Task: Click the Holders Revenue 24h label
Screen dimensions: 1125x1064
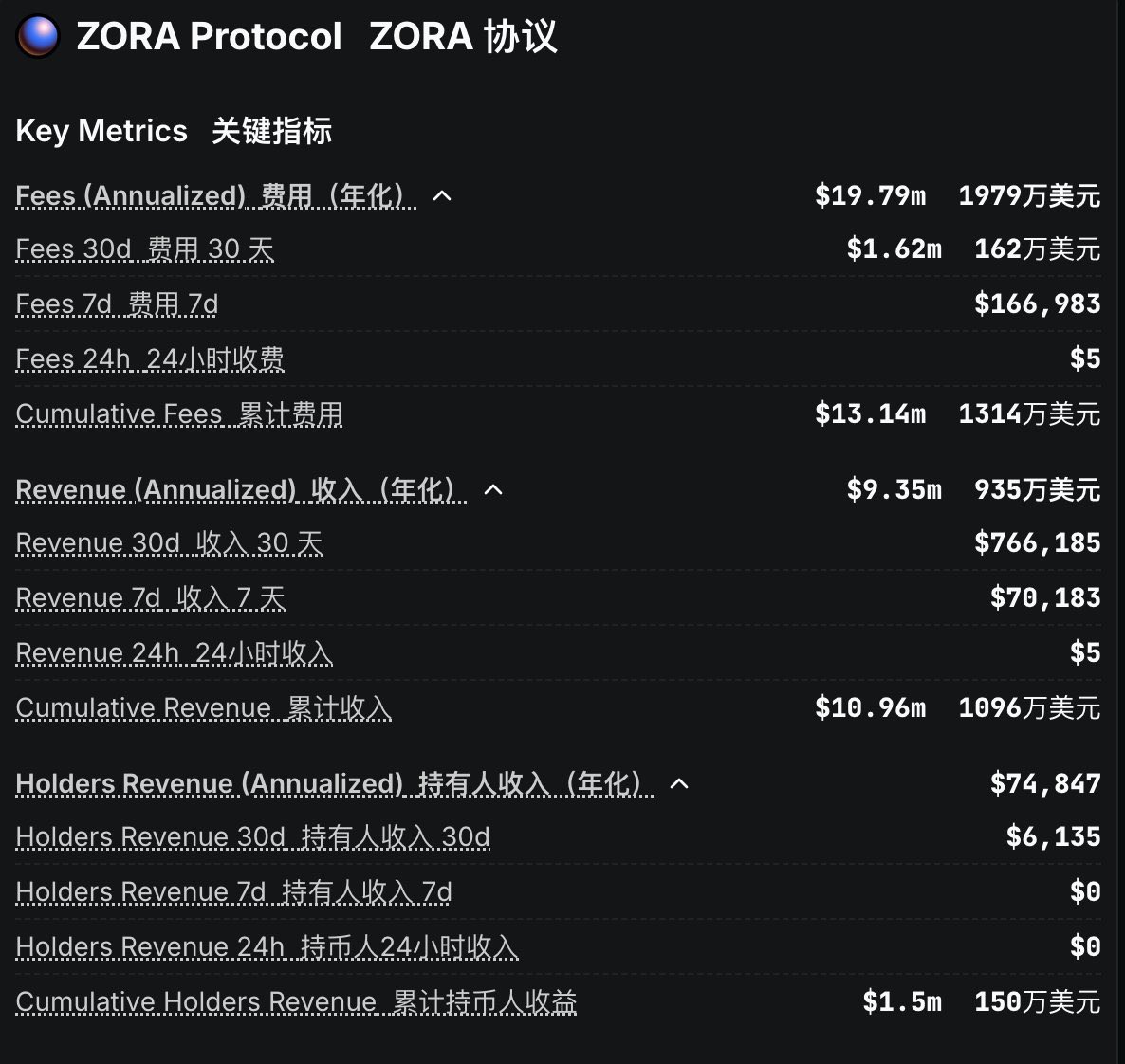Action: click(x=267, y=947)
